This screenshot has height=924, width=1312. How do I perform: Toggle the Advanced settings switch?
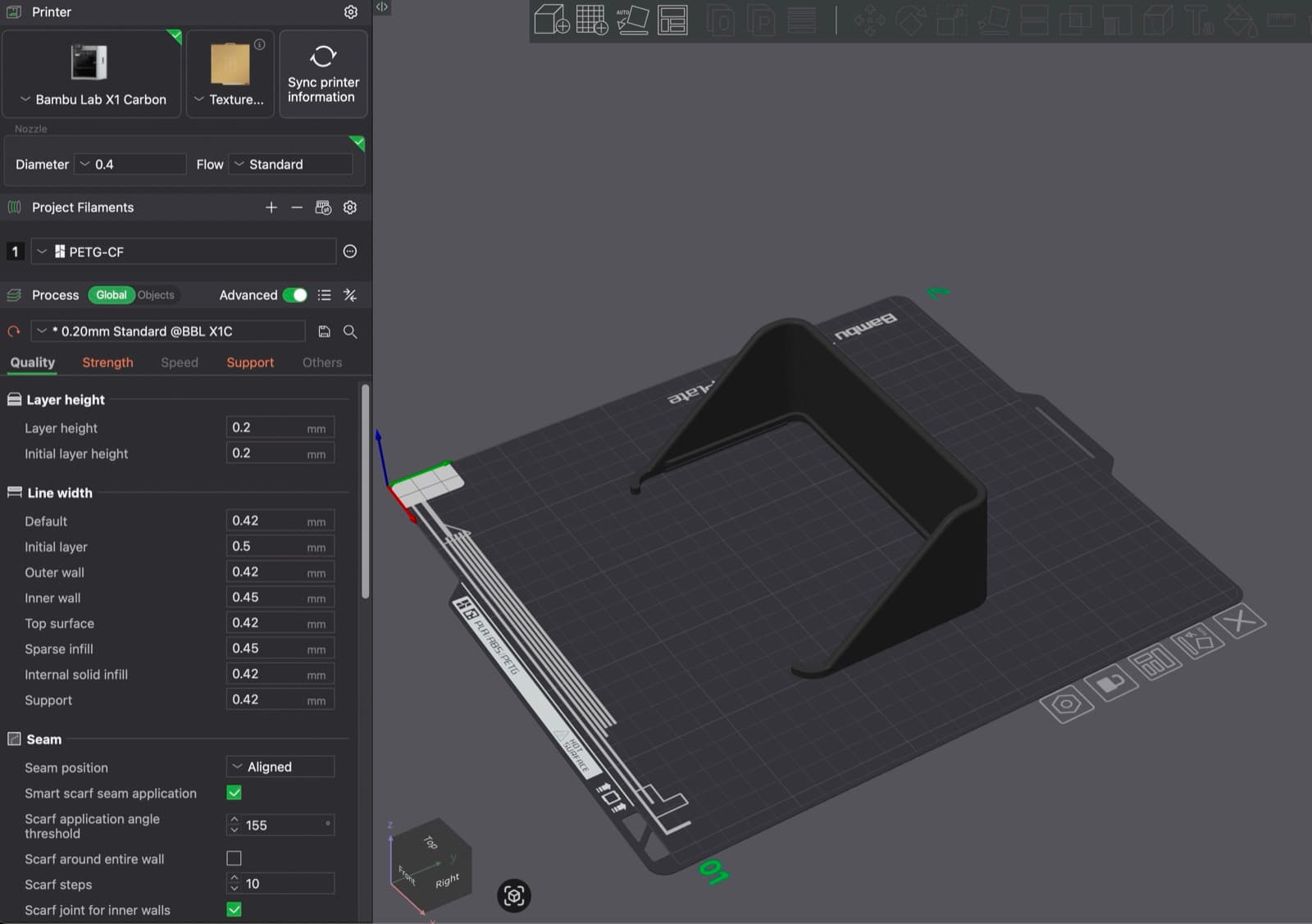tap(294, 295)
